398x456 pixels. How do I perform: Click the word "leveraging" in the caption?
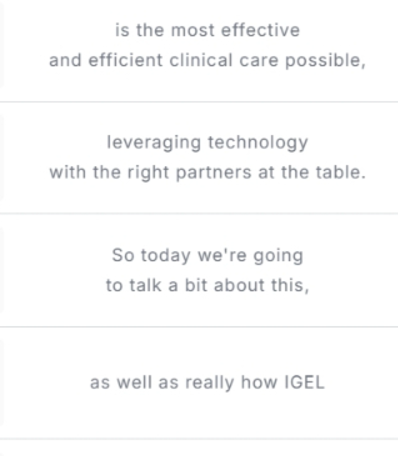(x=154, y=143)
